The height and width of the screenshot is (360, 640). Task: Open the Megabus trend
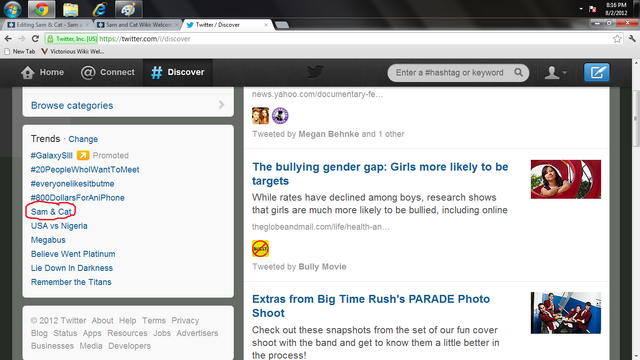click(x=48, y=240)
